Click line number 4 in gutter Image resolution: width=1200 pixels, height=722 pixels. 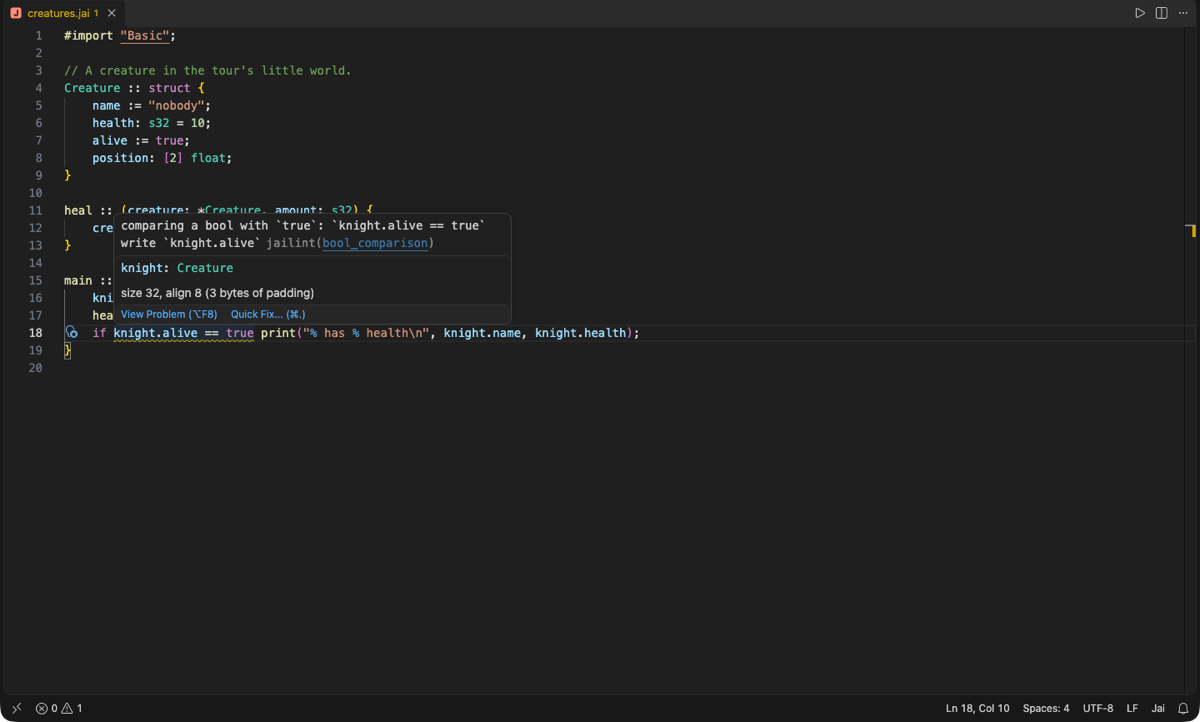tap(39, 88)
